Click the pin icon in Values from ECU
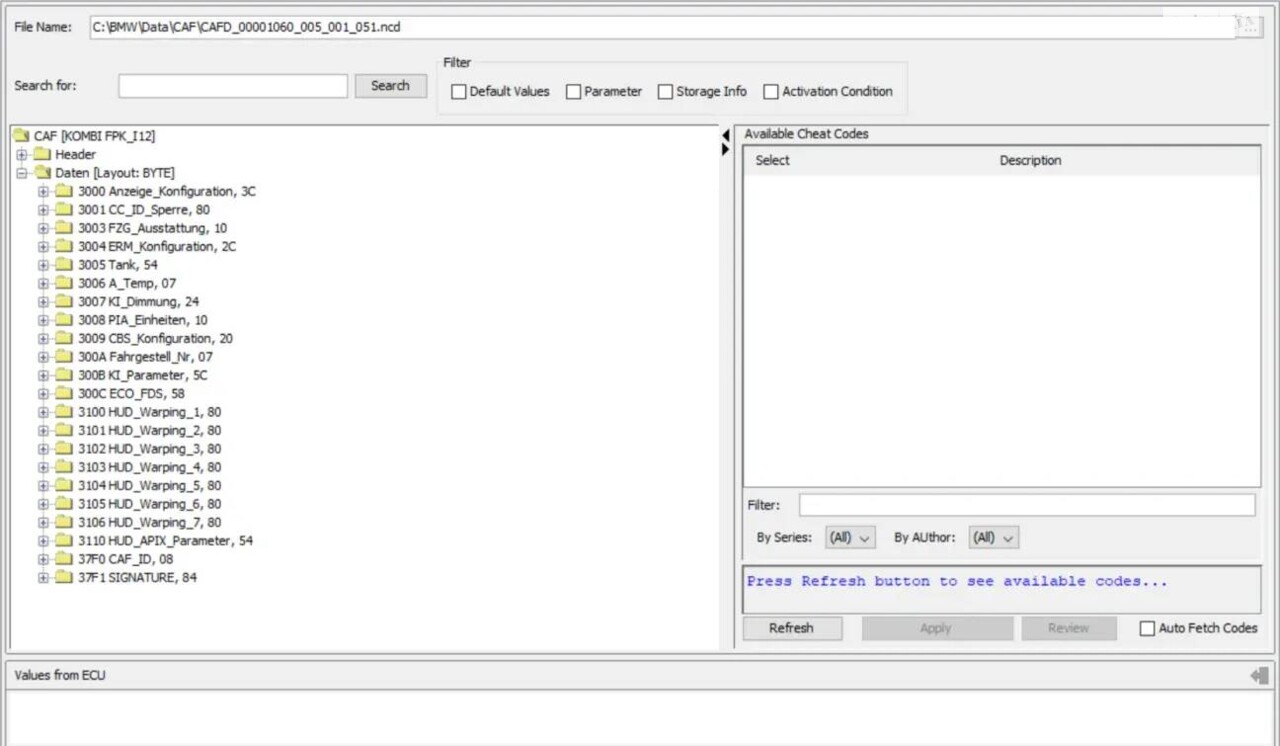The width and height of the screenshot is (1280, 746). (1259, 676)
